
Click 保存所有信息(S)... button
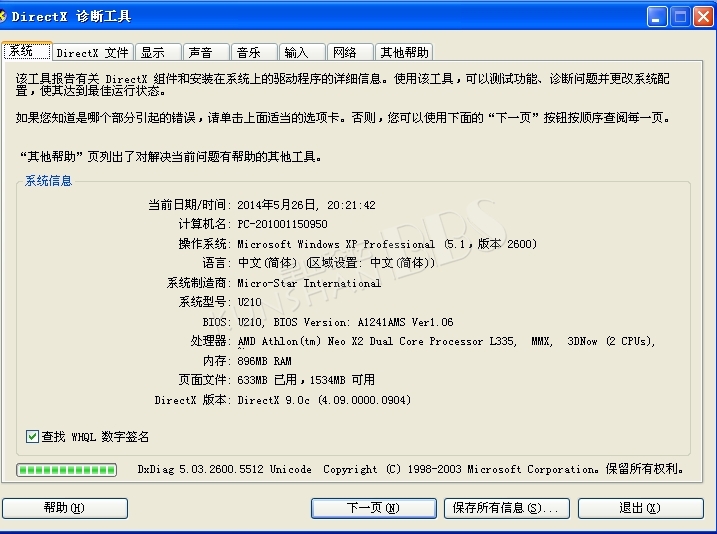[507, 508]
